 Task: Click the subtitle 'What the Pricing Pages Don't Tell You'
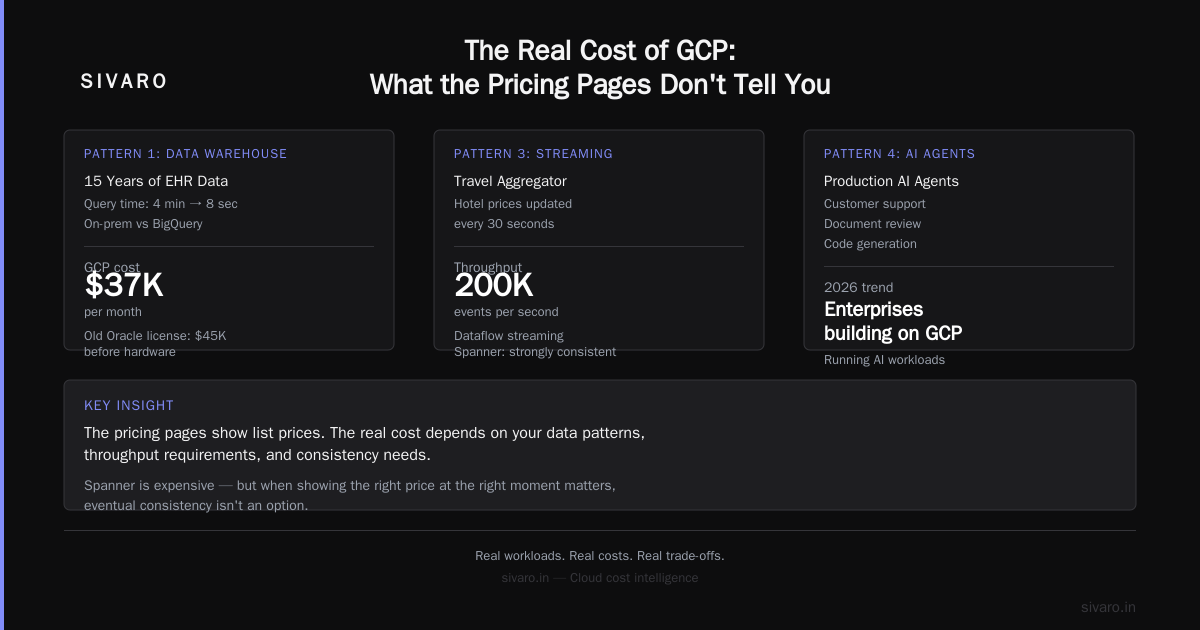600,85
